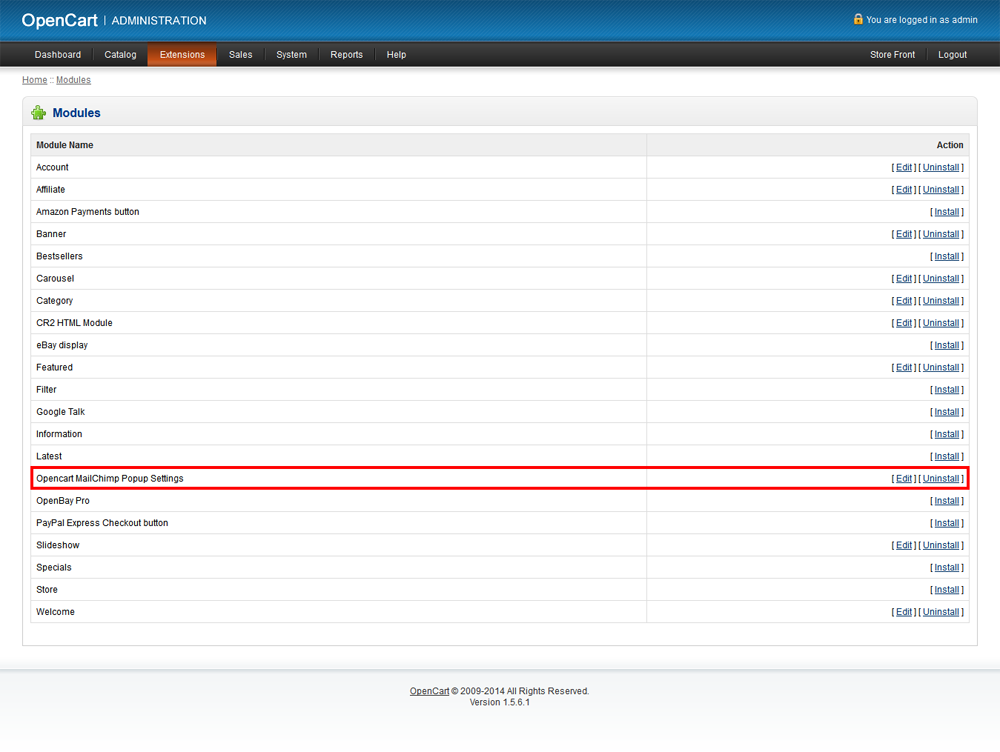Uninstall the Welcome module
Screen dimensions: 1000x752
click(941, 612)
